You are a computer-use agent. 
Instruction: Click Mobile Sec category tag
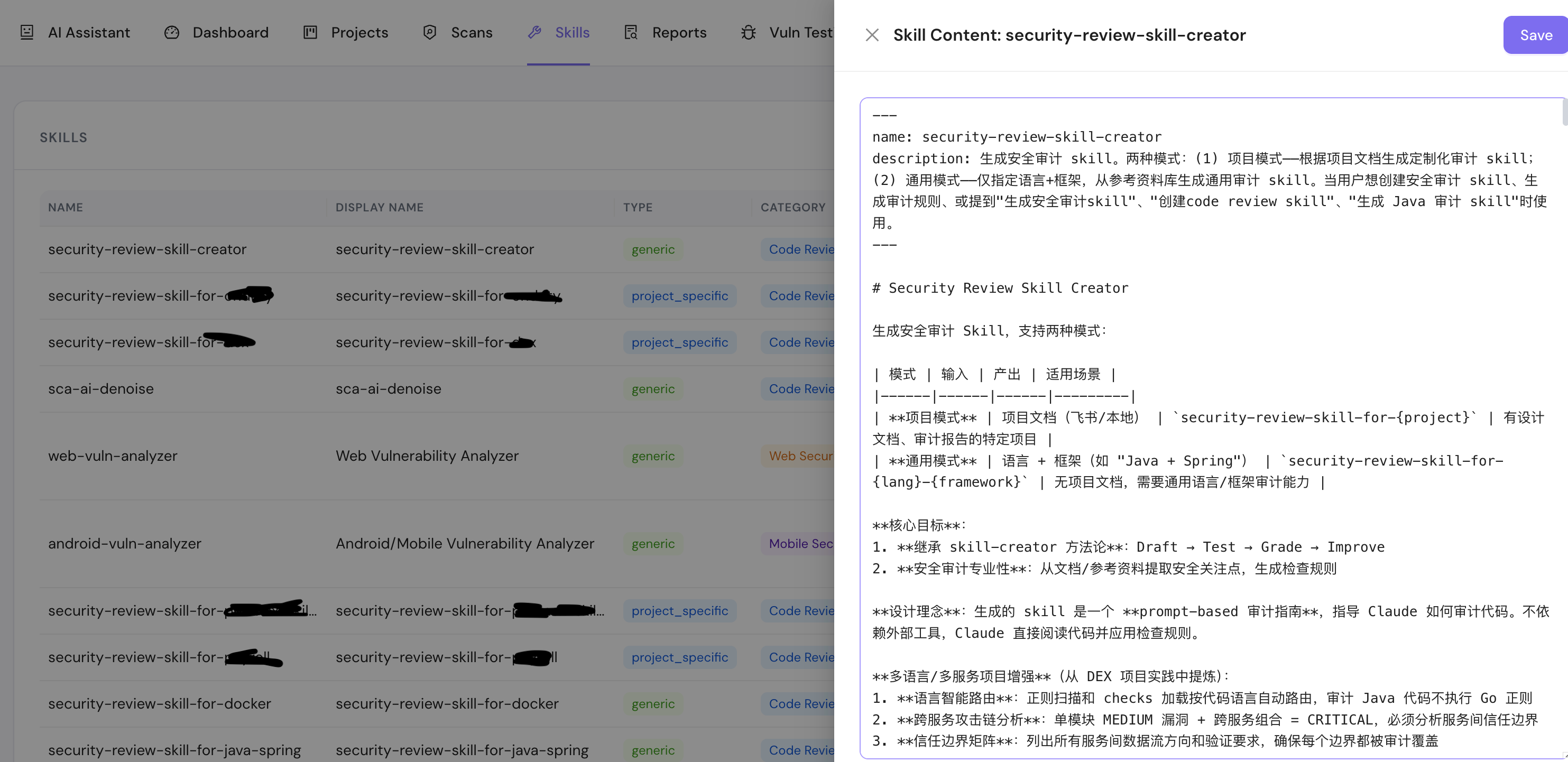click(797, 543)
